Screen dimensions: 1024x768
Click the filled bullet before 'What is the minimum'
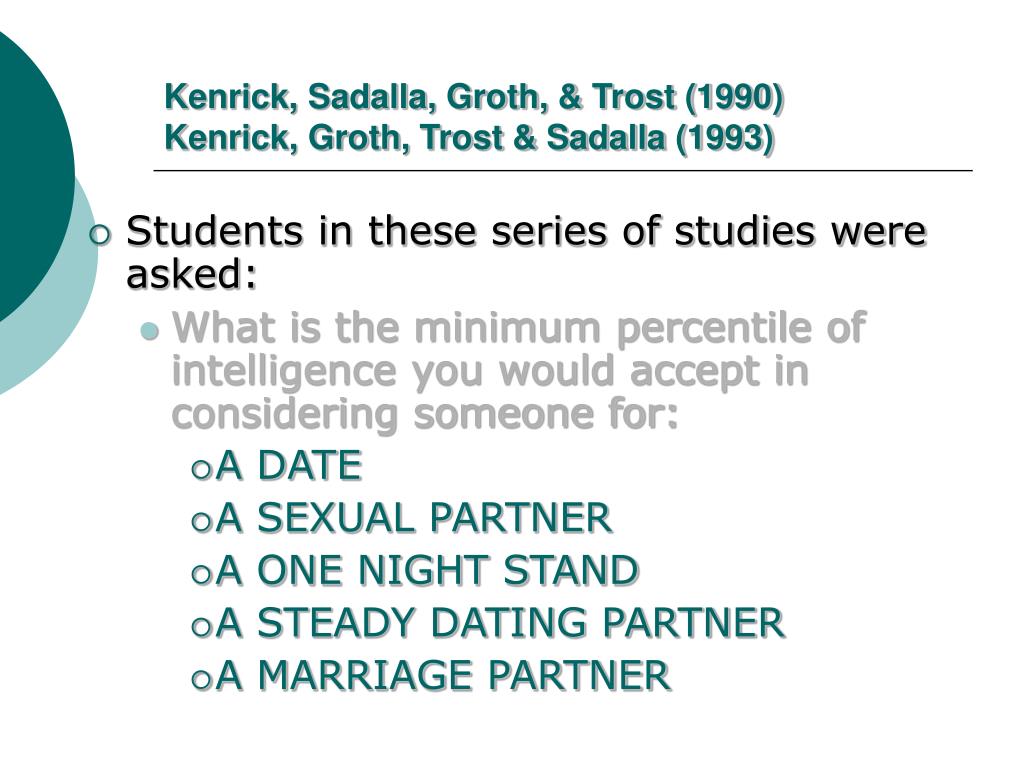coord(150,332)
